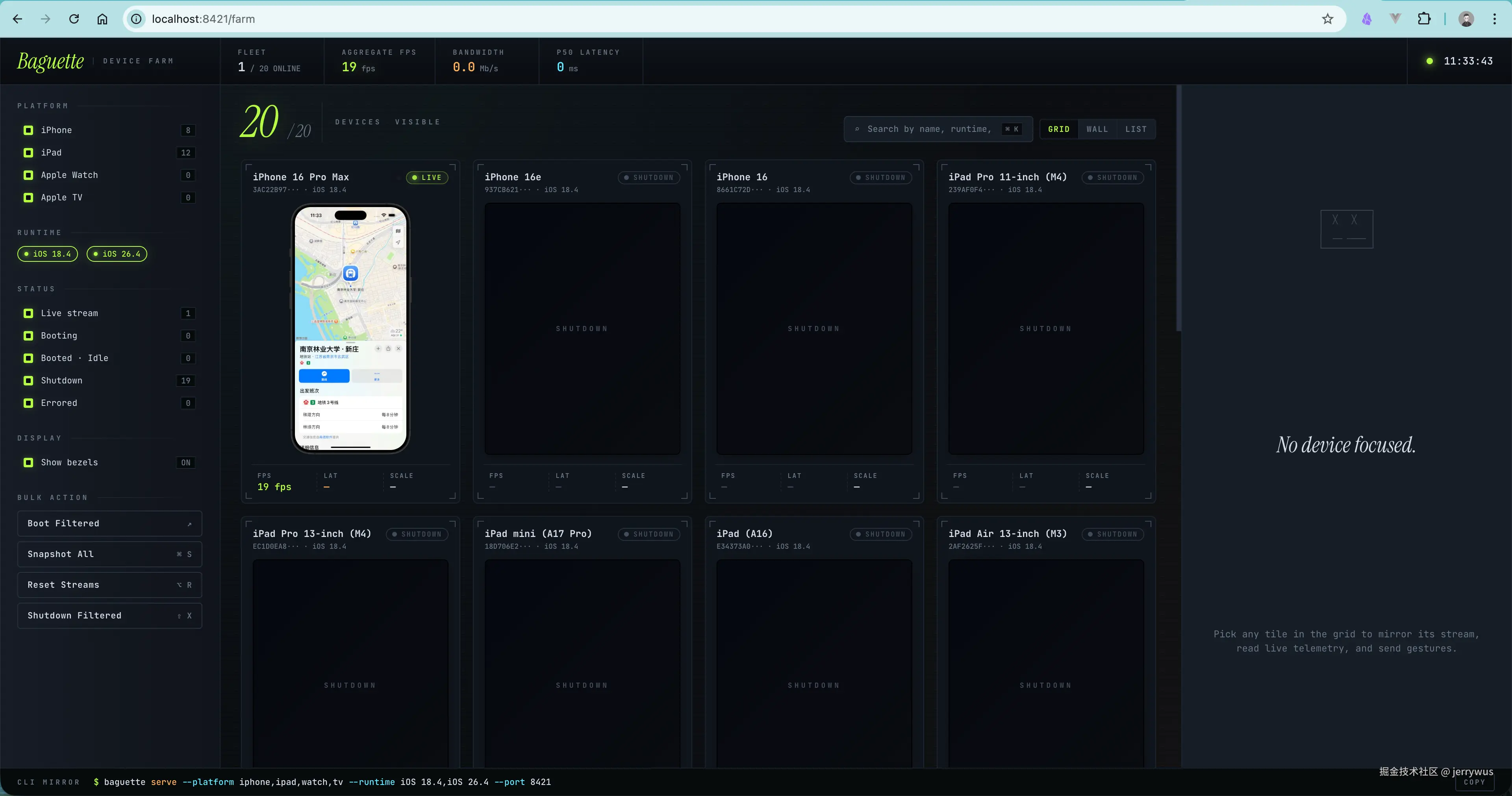
Task: Click the empty device placeholder icon
Action: pos(1347,229)
